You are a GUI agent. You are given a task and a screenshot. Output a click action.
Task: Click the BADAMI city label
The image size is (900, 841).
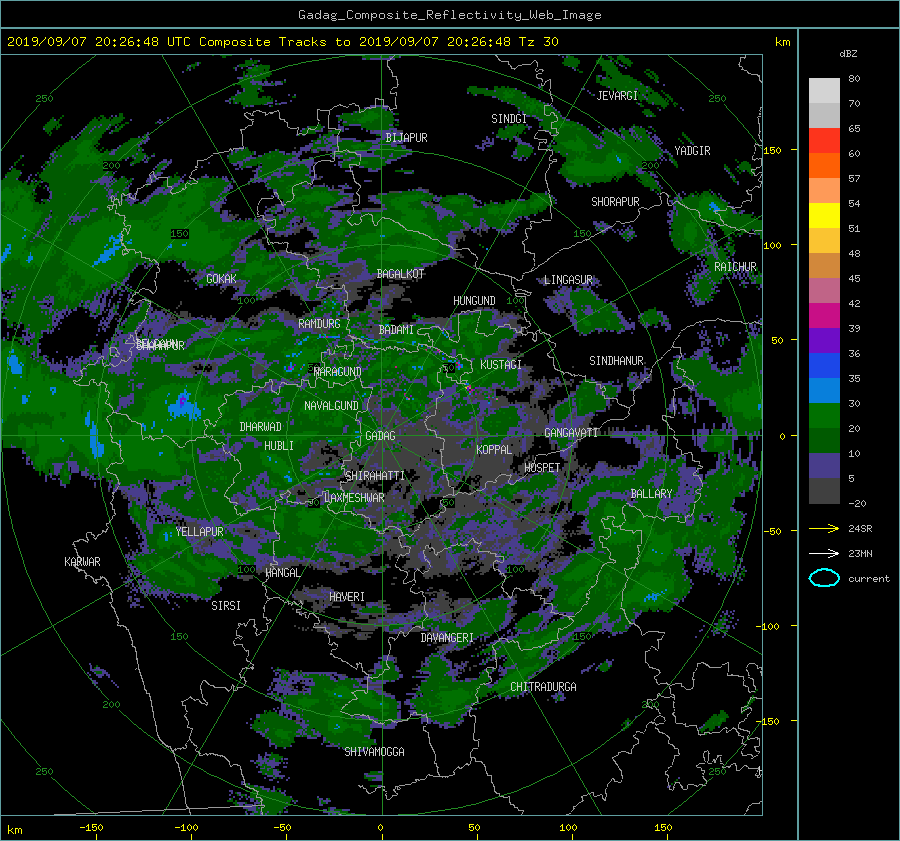(396, 330)
